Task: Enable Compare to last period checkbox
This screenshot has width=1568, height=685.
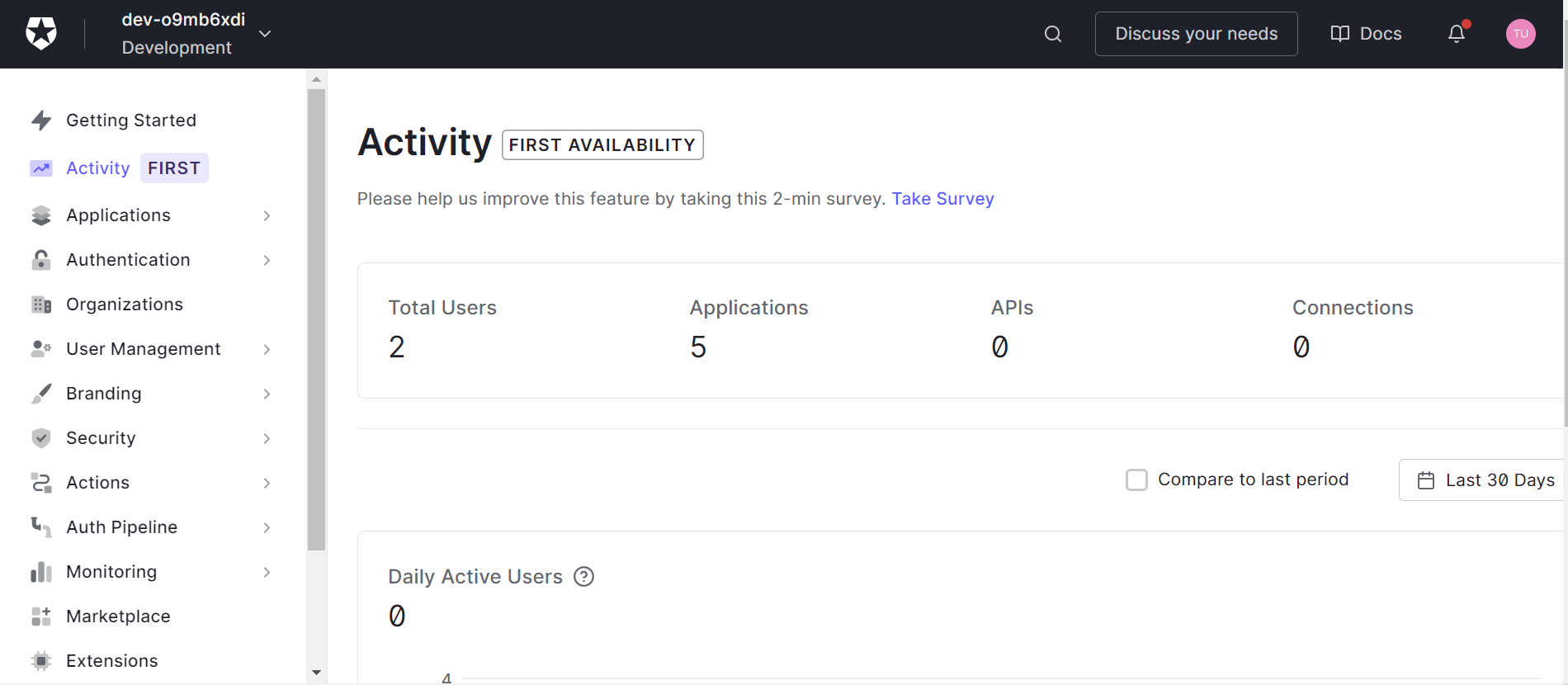Action: point(1137,480)
